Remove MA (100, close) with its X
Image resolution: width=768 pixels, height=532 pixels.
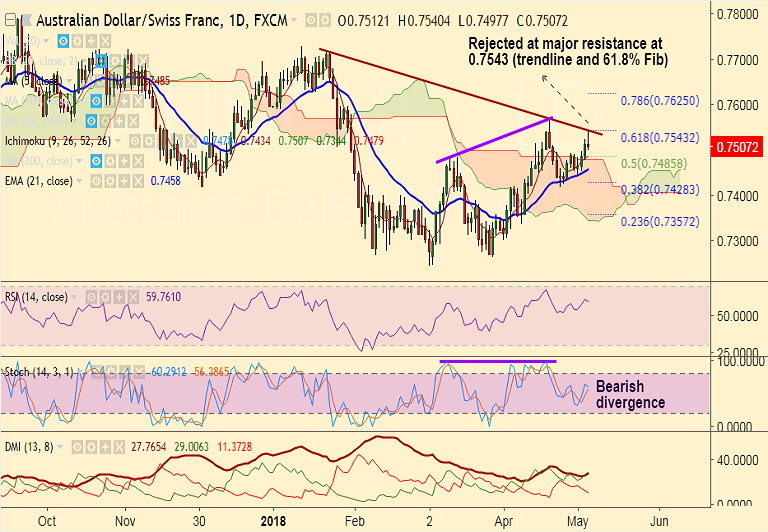point(139,101)
